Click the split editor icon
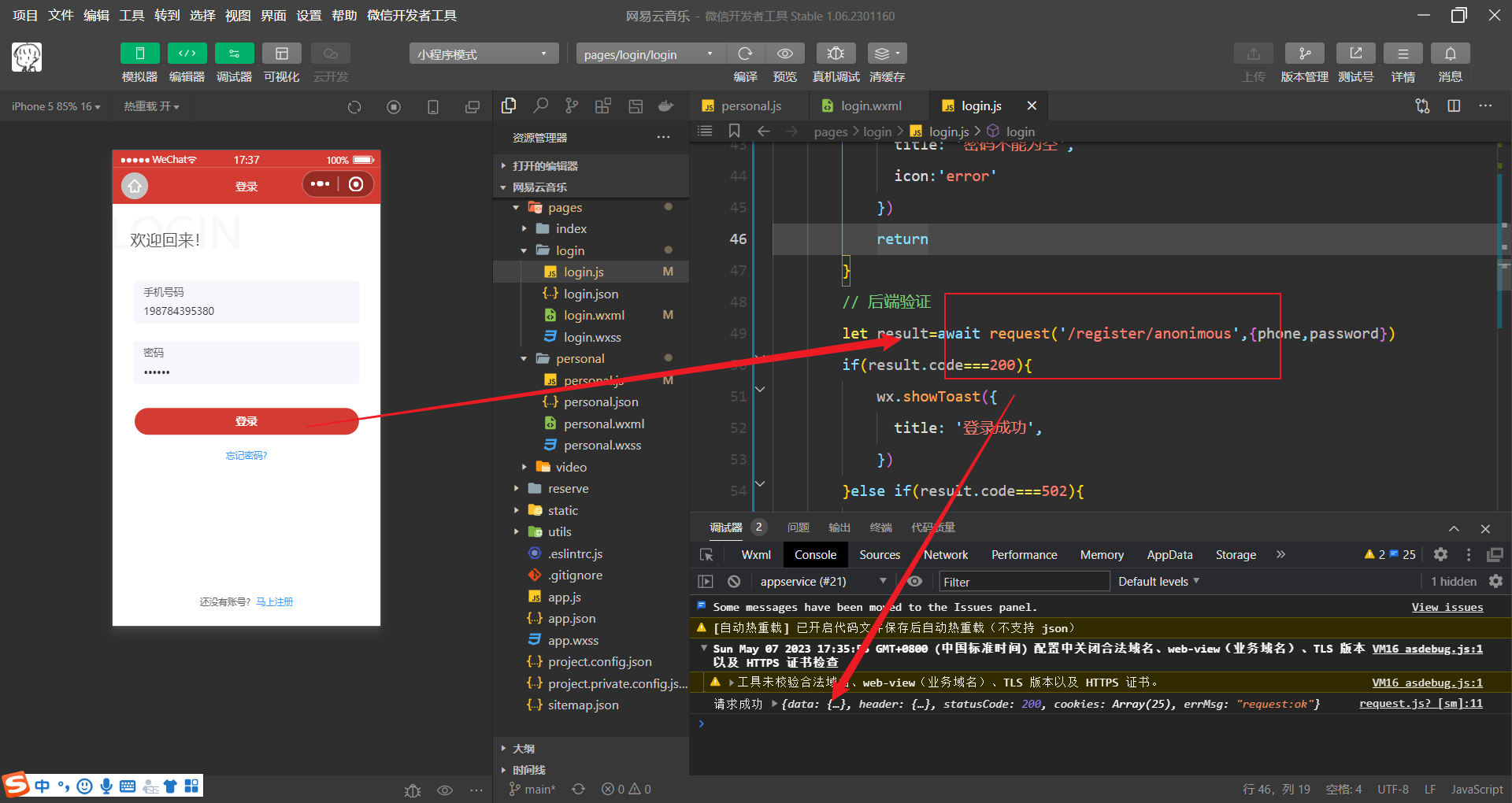Image resolution: width=1512 pixels, height=803 pixels. pyautogui.click(x=1454, y=105)
